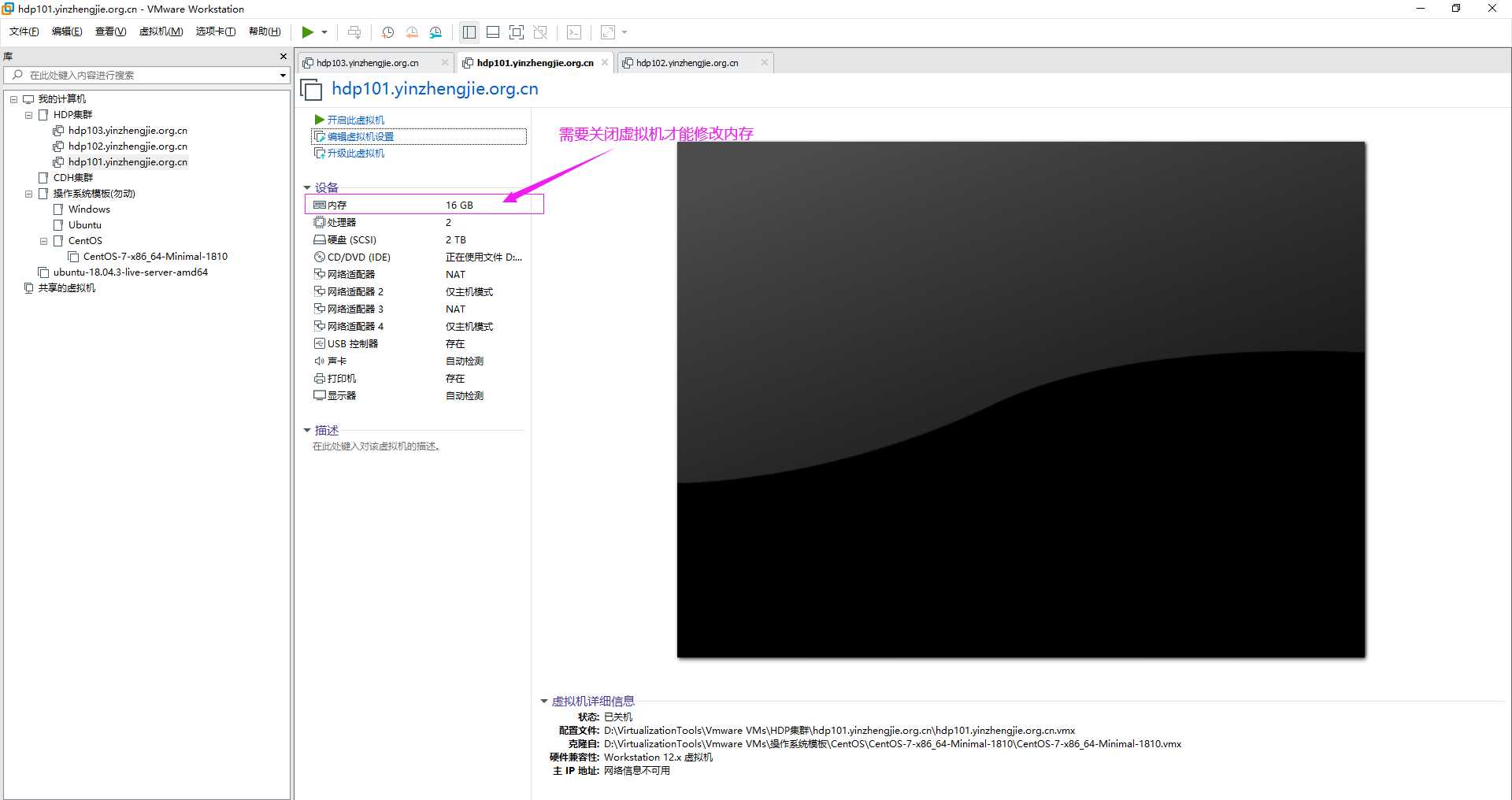Viewport: 1512px width, 800px height.
Task: Toggle the library sidebar view icon
Action: coord(469,32)
